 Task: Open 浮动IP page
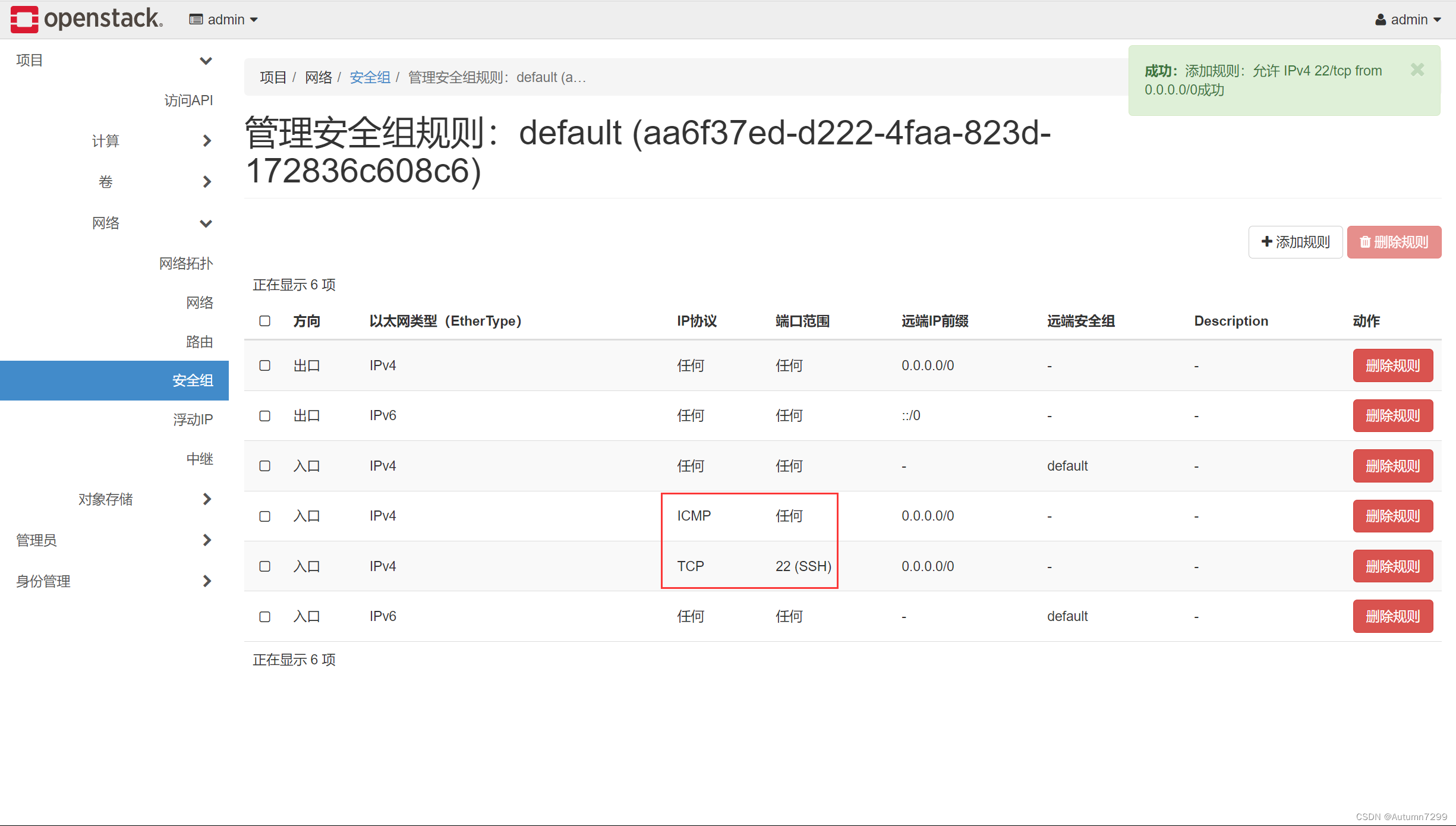pyautogui.click(x=193, y=420)
